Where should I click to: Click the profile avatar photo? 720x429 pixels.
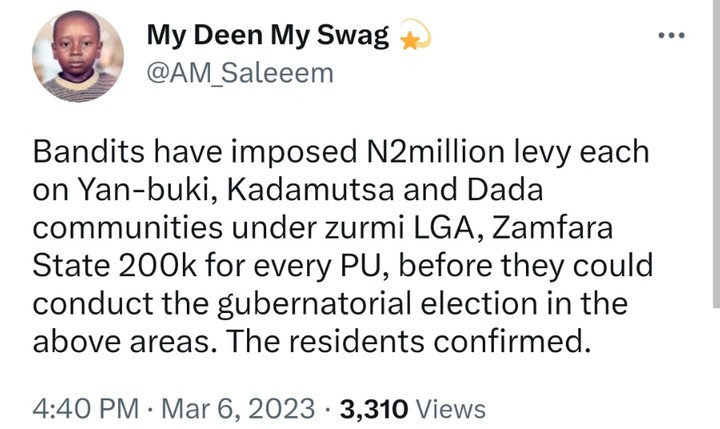(x=78, y=59)
